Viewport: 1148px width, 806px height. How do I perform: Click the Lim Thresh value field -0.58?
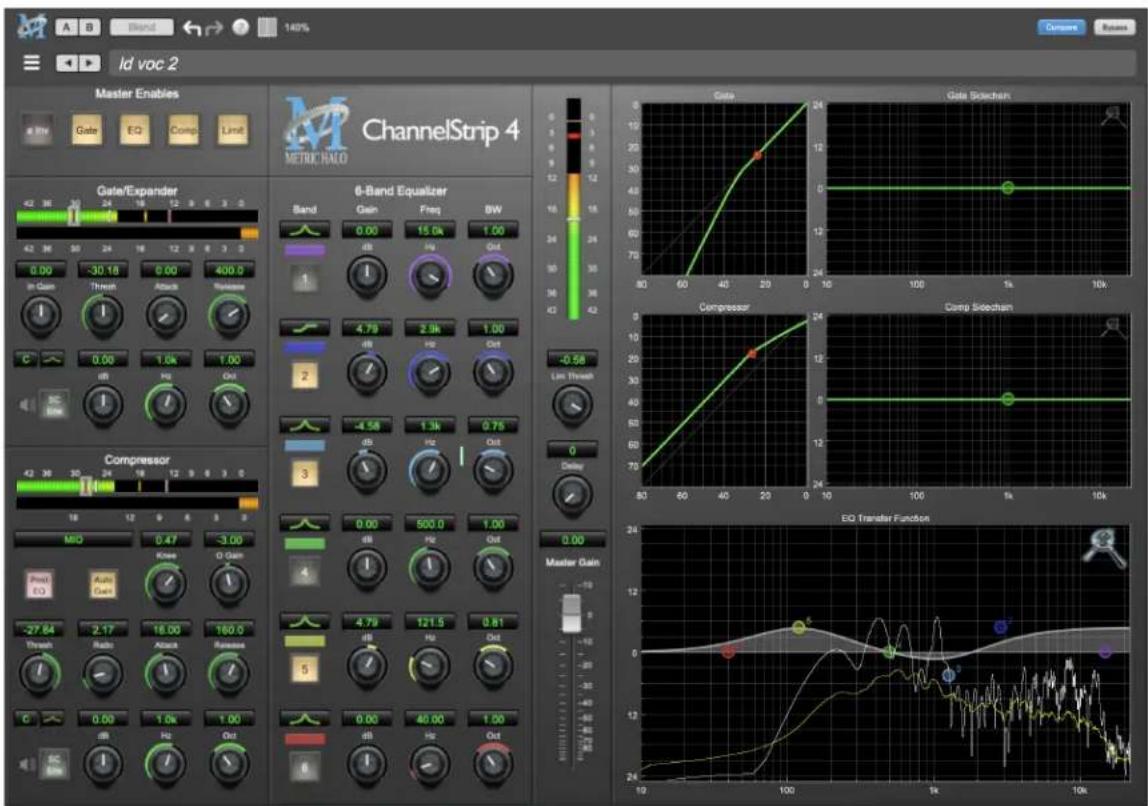tap(572, 359)
